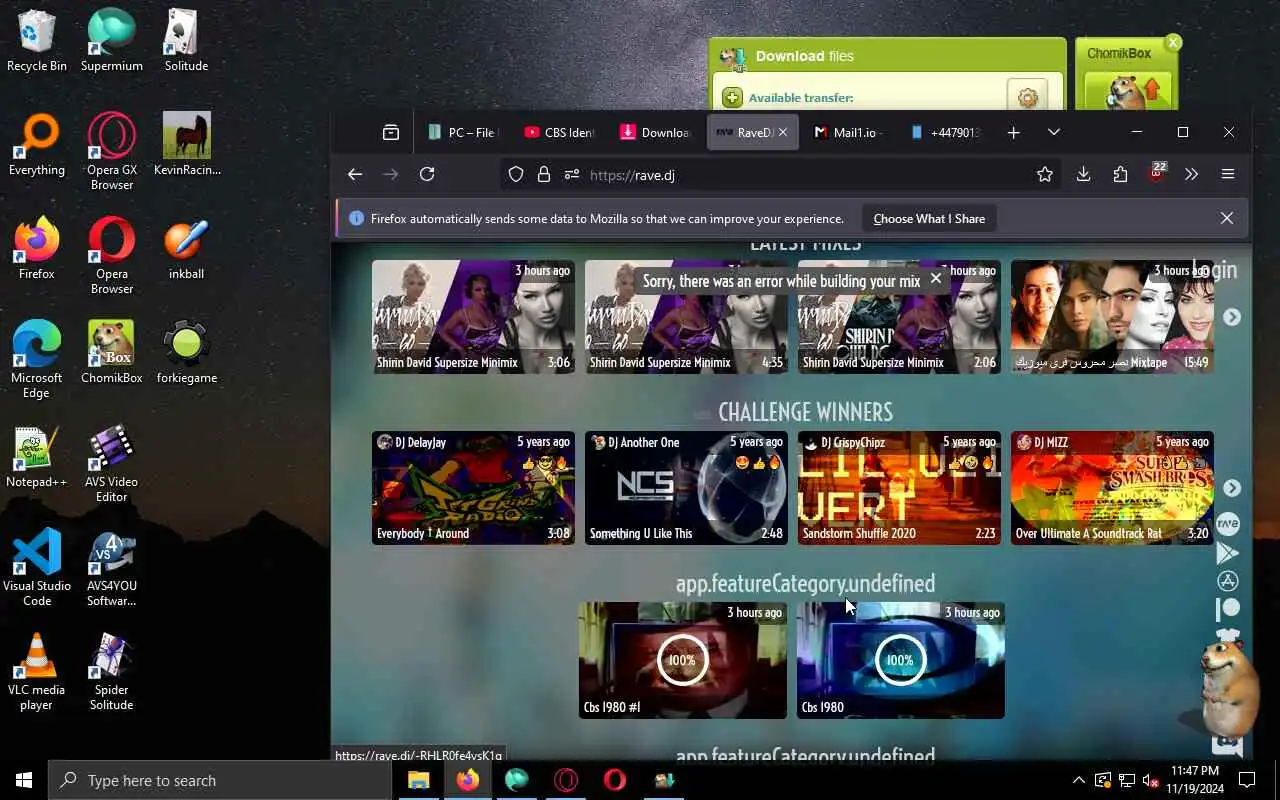Select the Opera Browser desktop shortcut
This screenshot has width=1280, height=800.
[112, 255]
